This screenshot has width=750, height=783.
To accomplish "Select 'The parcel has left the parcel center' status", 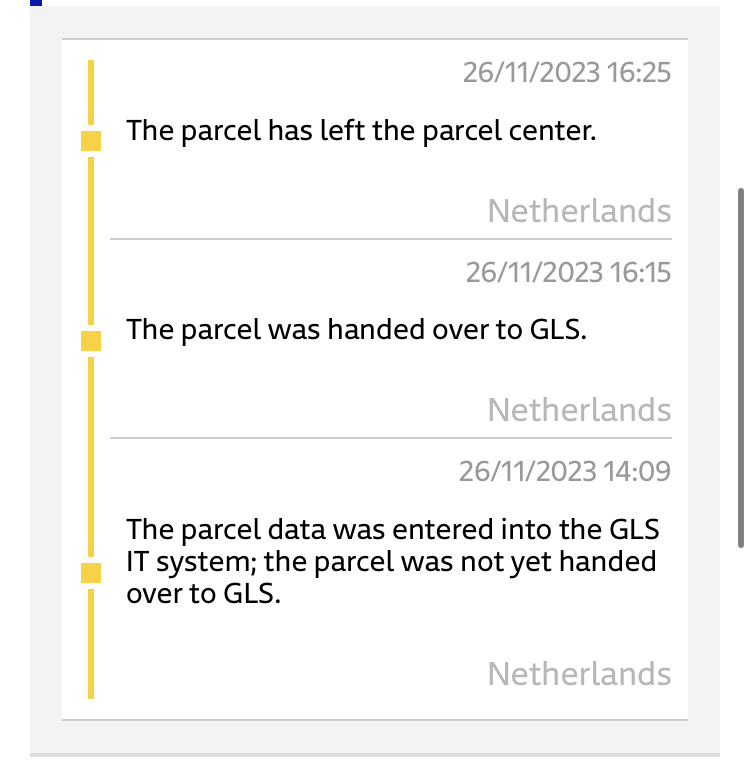I will [360, 130].
